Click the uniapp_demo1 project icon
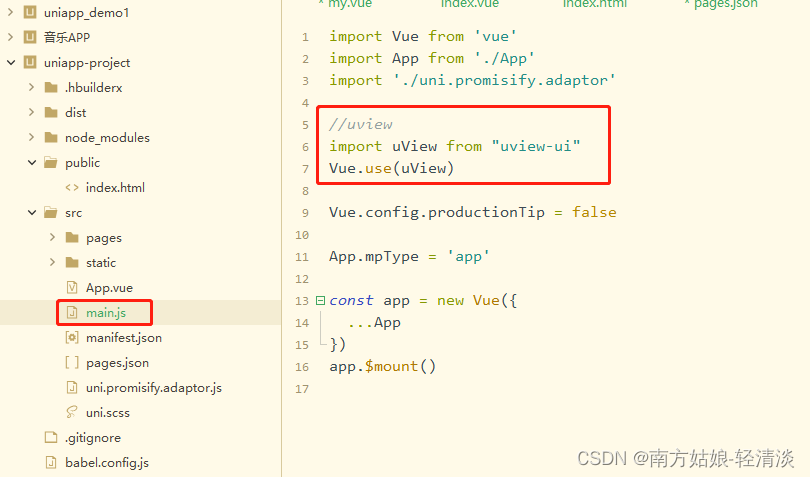The width and height of the screenshot is (810, 477). tap(30, 12)
